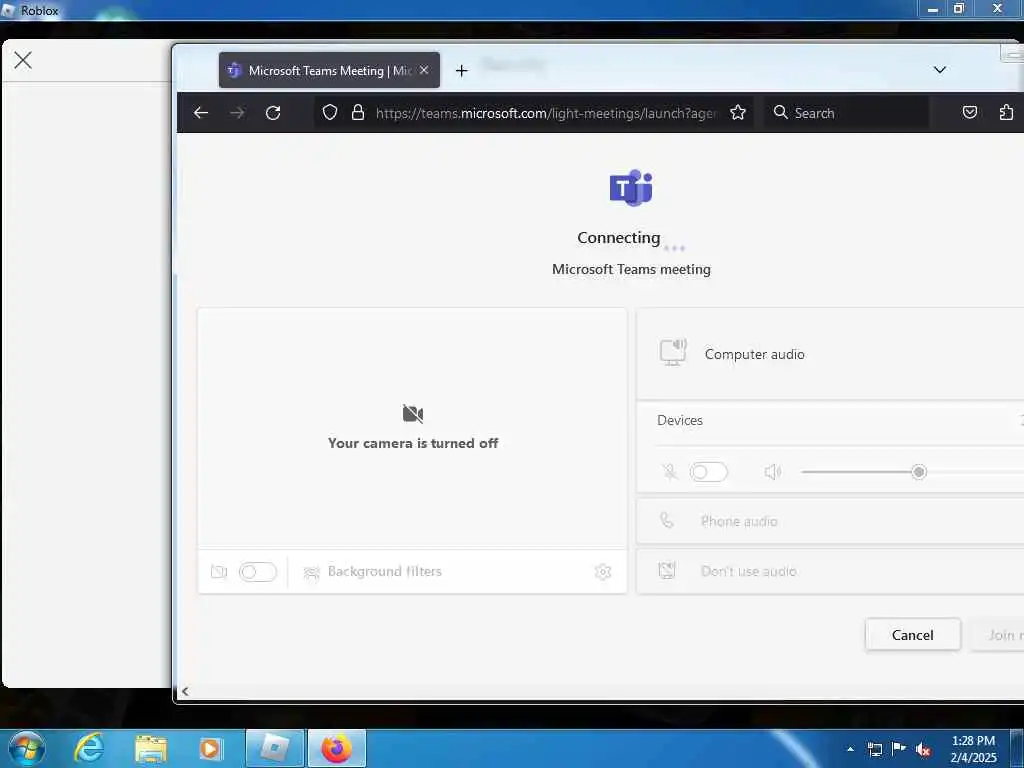This screenshot has width=1024, height=768.
Task: Click the camera icon beside the toggle
Action: [x=219, y=572]
